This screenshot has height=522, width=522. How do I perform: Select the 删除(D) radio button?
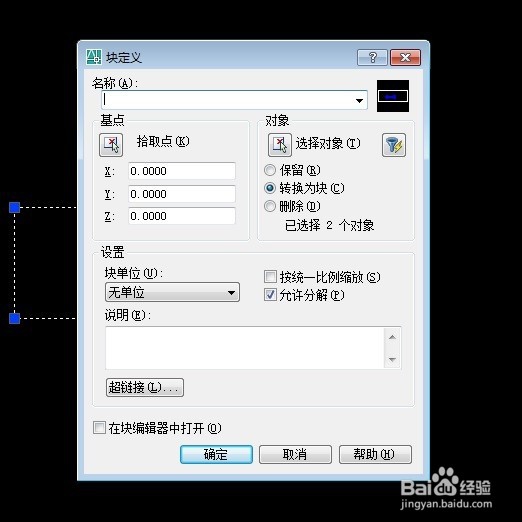click(x=270, y=206)
